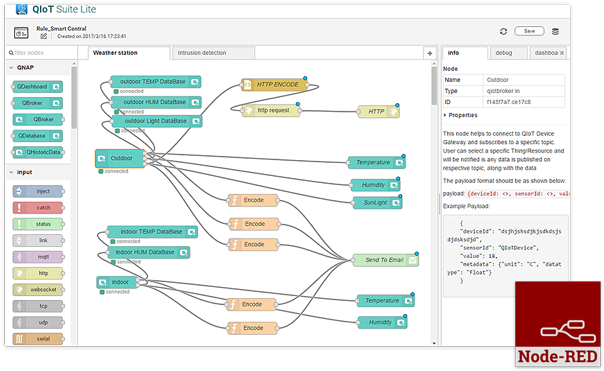Select the inject palette node
The width and height of the screenshot is (604, 371).
pyautogui.click(x=38, y=191)
